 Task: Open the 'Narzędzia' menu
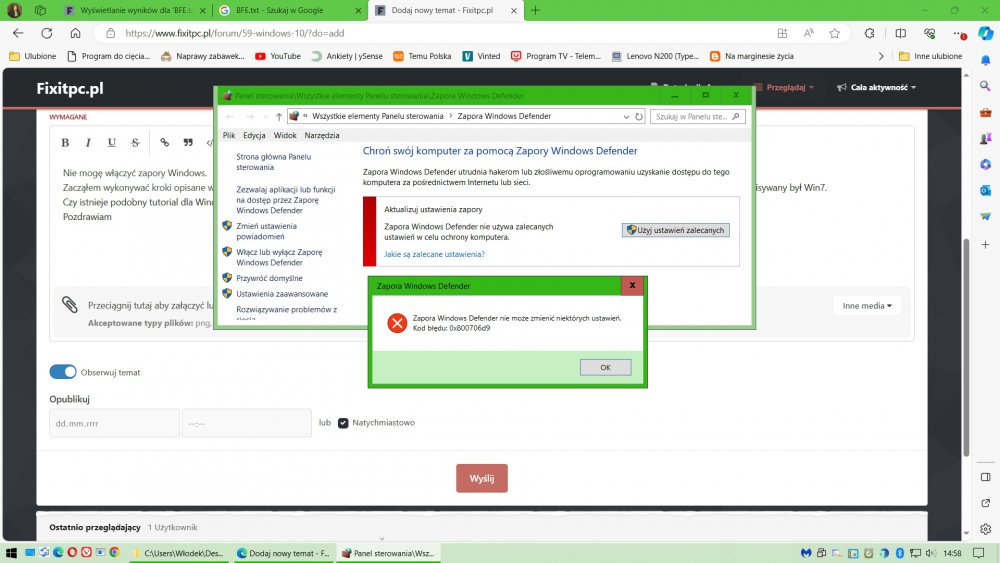(322, 135)
